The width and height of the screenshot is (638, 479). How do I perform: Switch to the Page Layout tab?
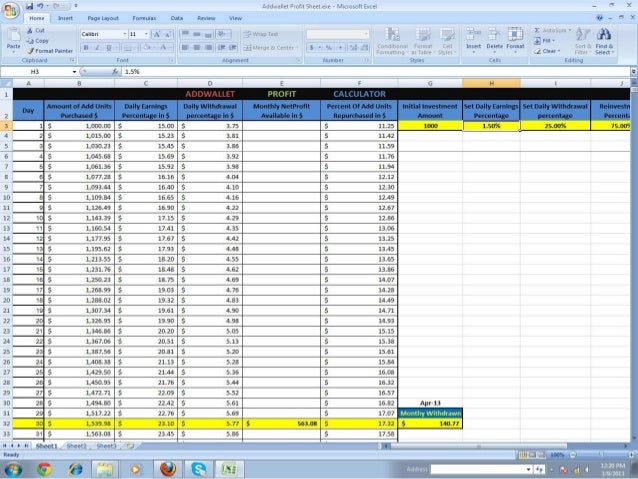pyautogui.click(x=103, y=18)
